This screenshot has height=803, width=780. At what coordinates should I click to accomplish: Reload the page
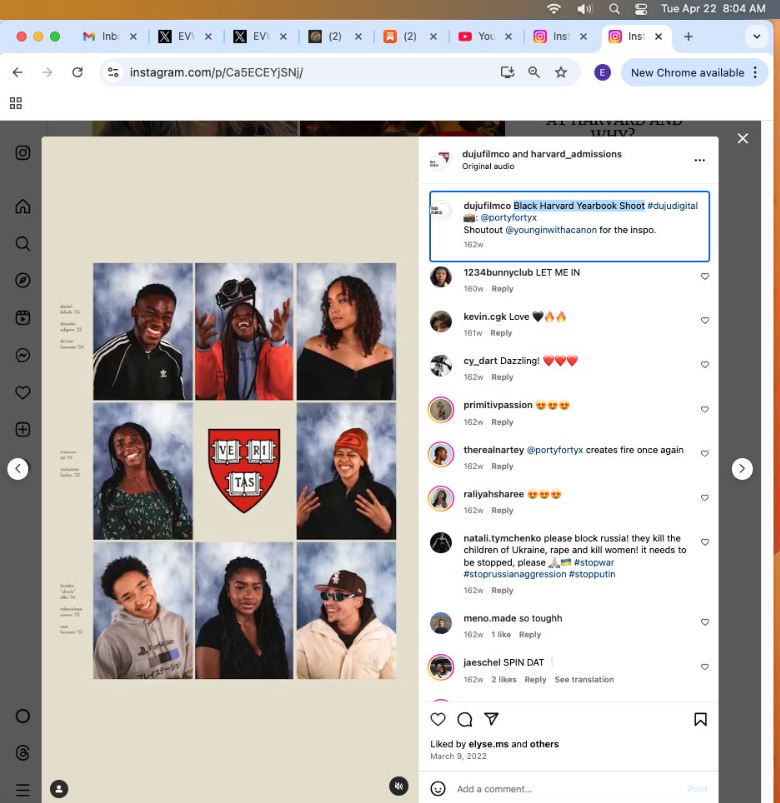pyautogui.click(x=77, y=73)
